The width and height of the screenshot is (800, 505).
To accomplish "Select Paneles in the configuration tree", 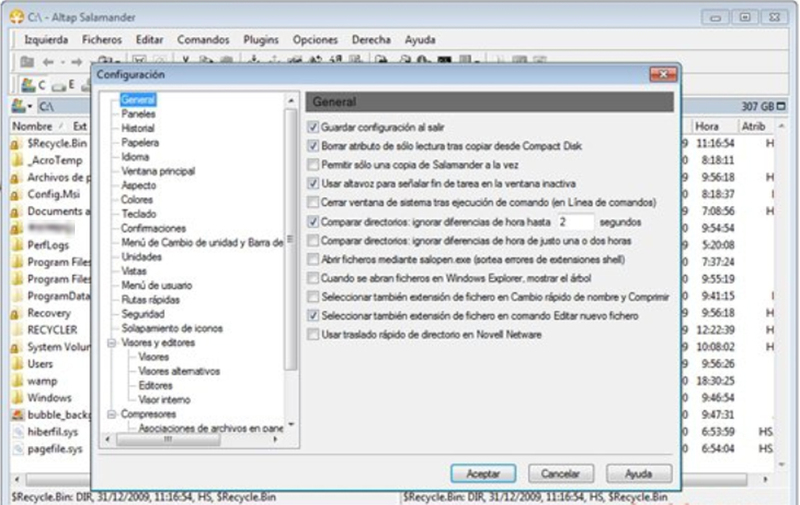I will click(138, 114).
